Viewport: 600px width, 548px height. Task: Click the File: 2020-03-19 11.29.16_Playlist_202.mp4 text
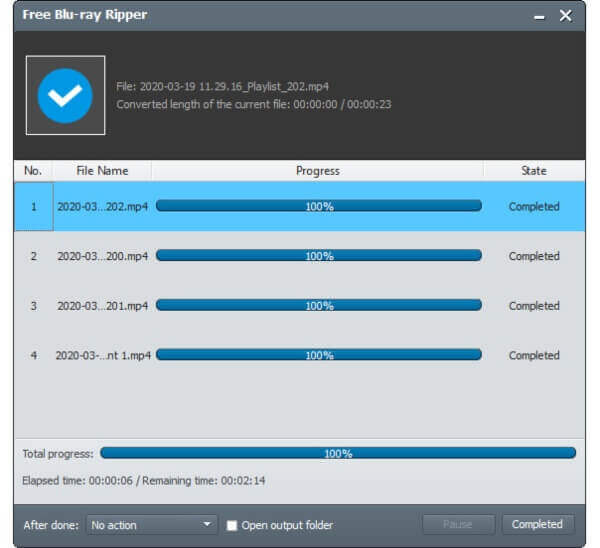point(222,86)
